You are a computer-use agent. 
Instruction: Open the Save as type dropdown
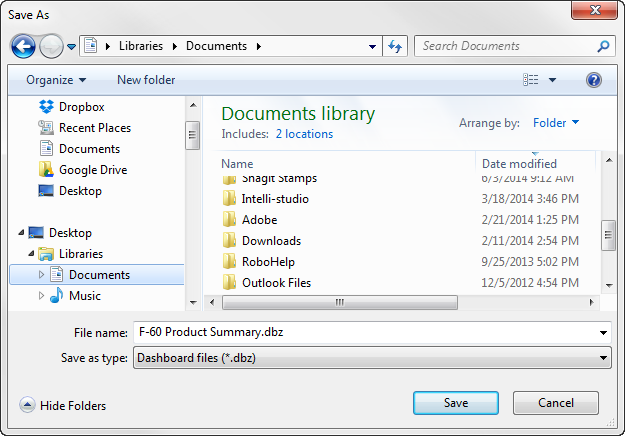pos(372,356)
